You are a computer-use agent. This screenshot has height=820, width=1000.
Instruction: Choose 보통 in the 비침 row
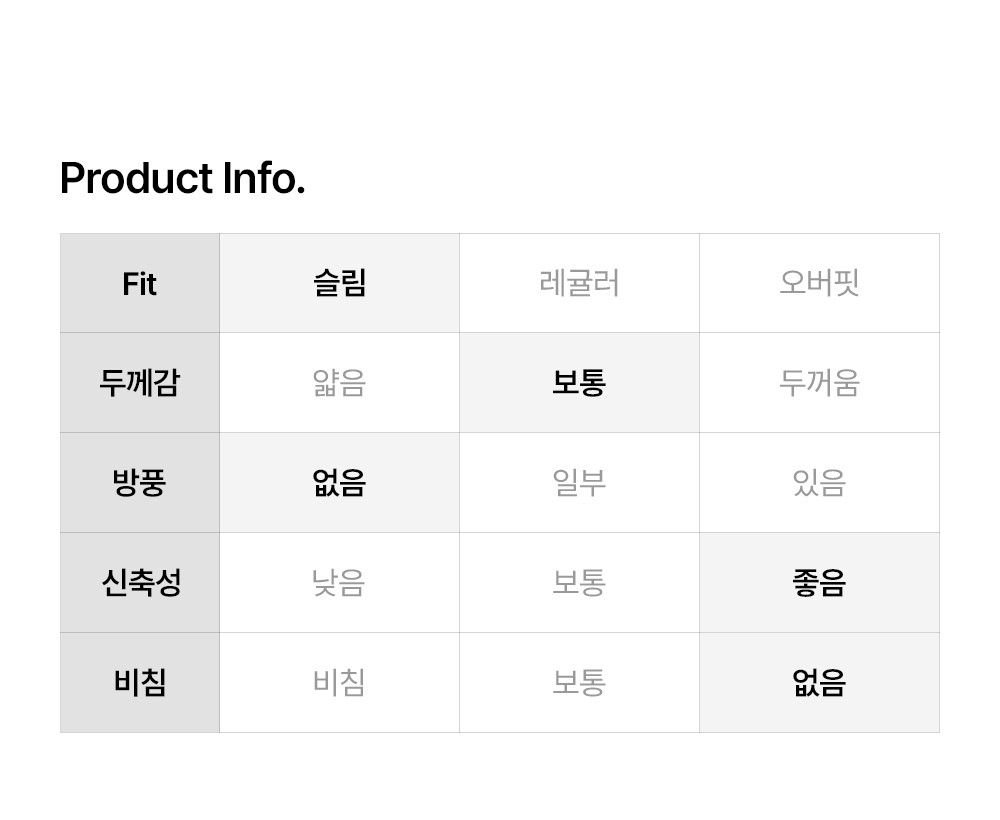tap(579, 683)
